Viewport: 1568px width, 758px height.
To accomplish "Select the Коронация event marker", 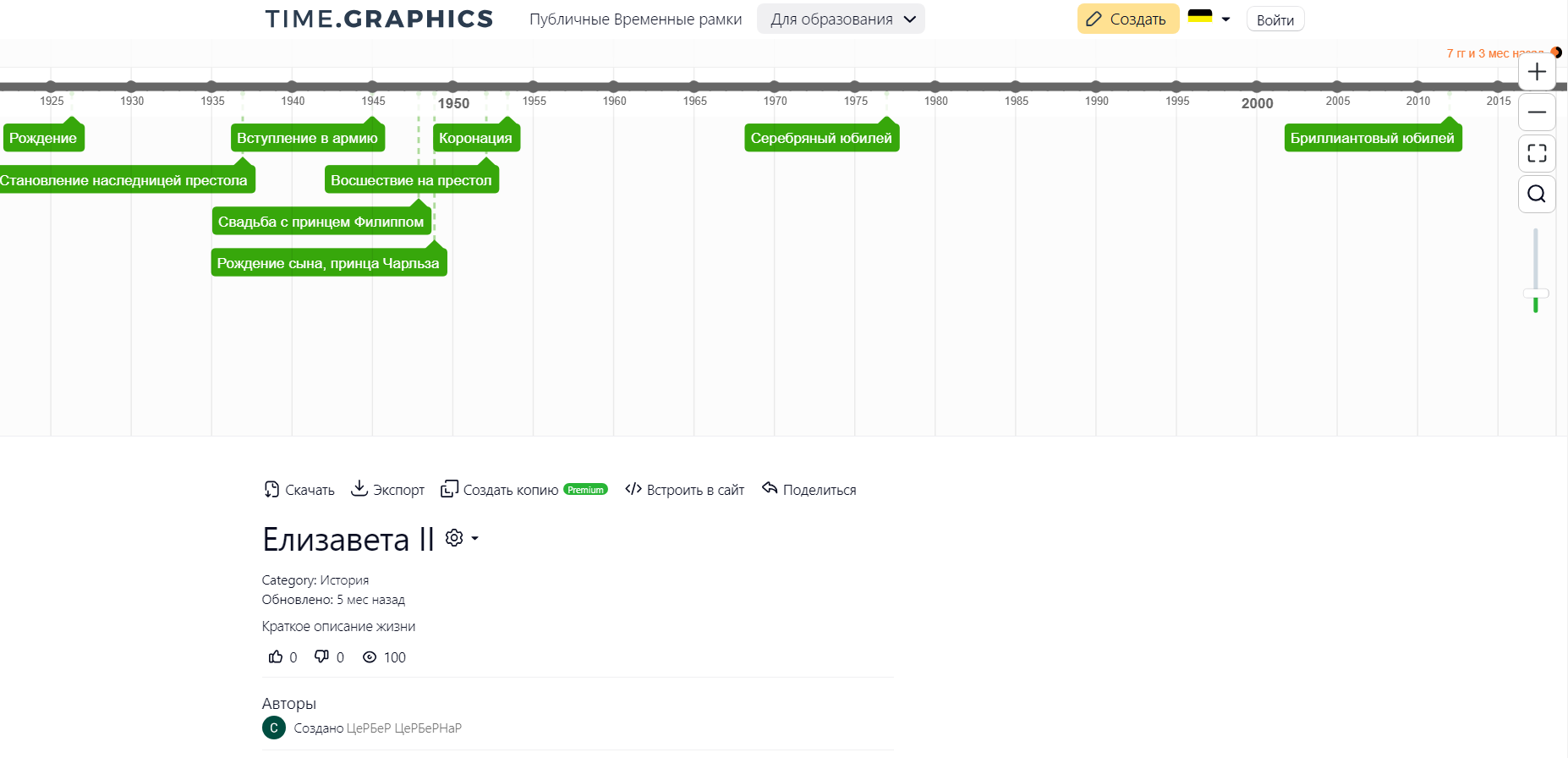I will [x=475, y=138].
